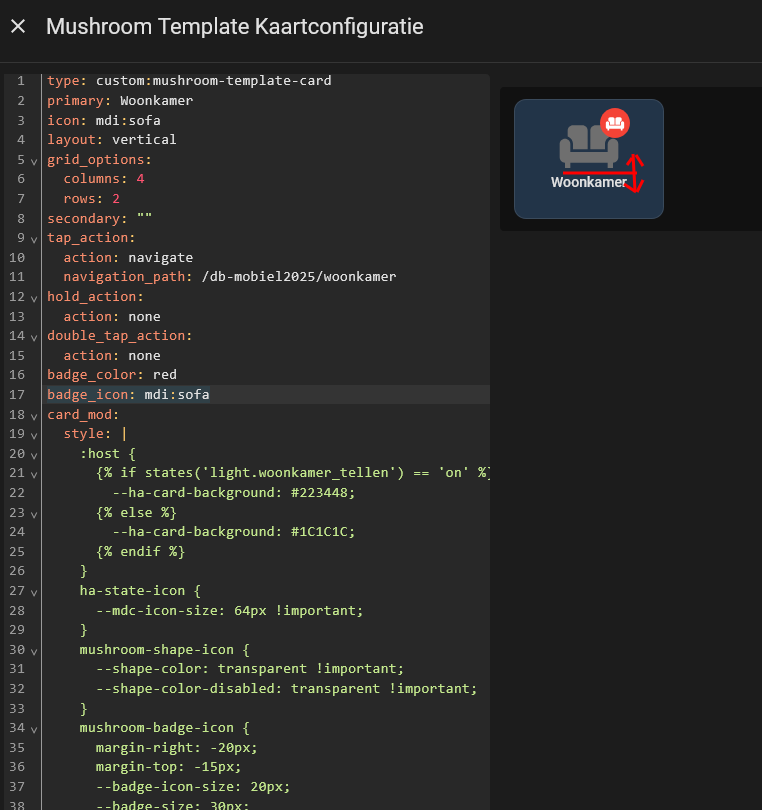Click the '--shape-color: transparent !important;' line
This screenshot has height=810, width=762.
tap(250, 668)
